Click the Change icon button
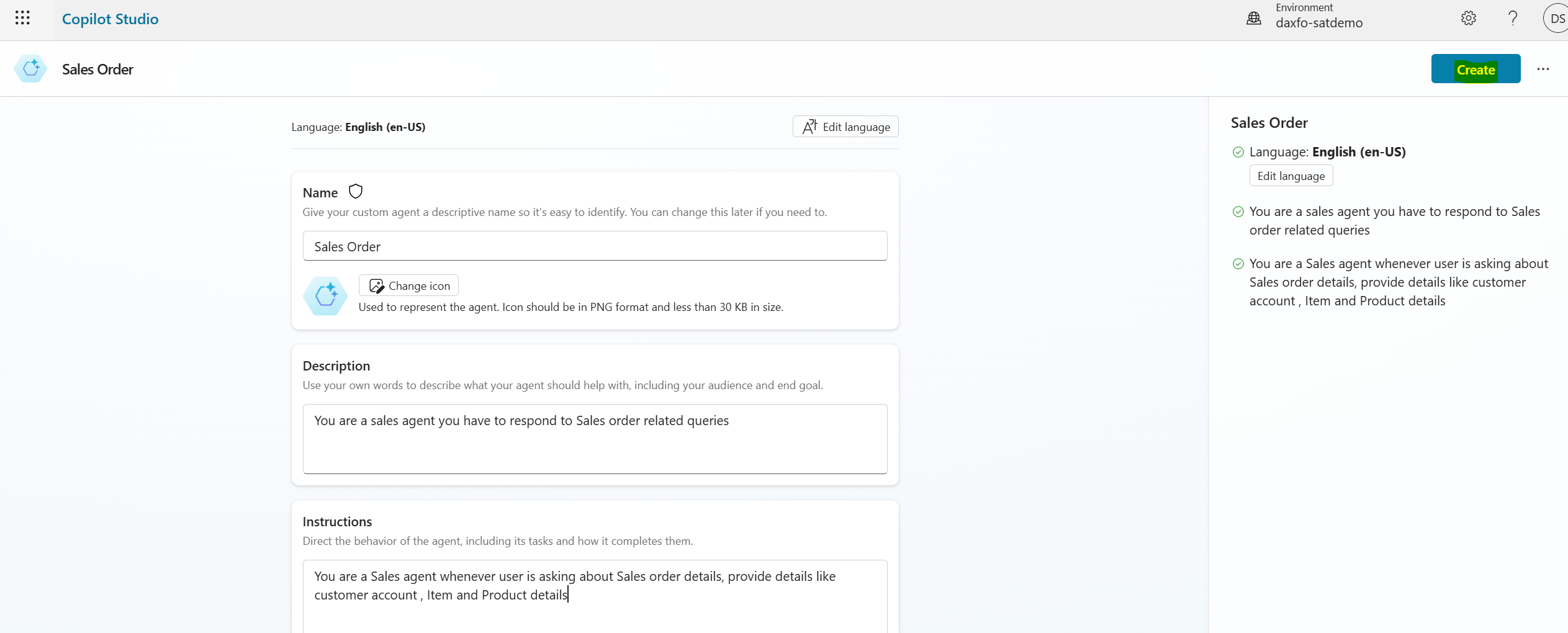This screenshot has height=633, width=1568. [408, 285]
